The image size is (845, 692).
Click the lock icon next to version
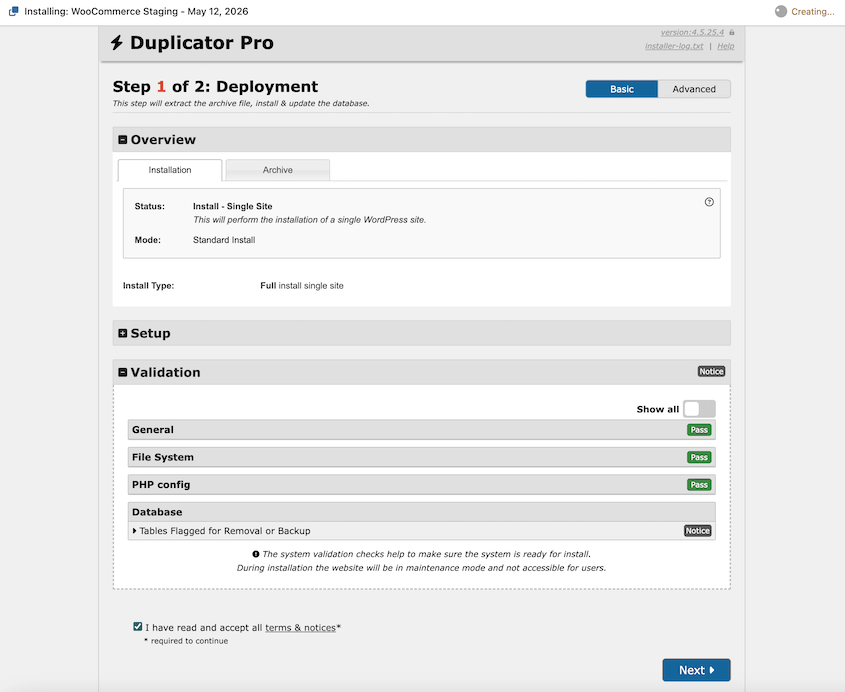tap(732, 32)
